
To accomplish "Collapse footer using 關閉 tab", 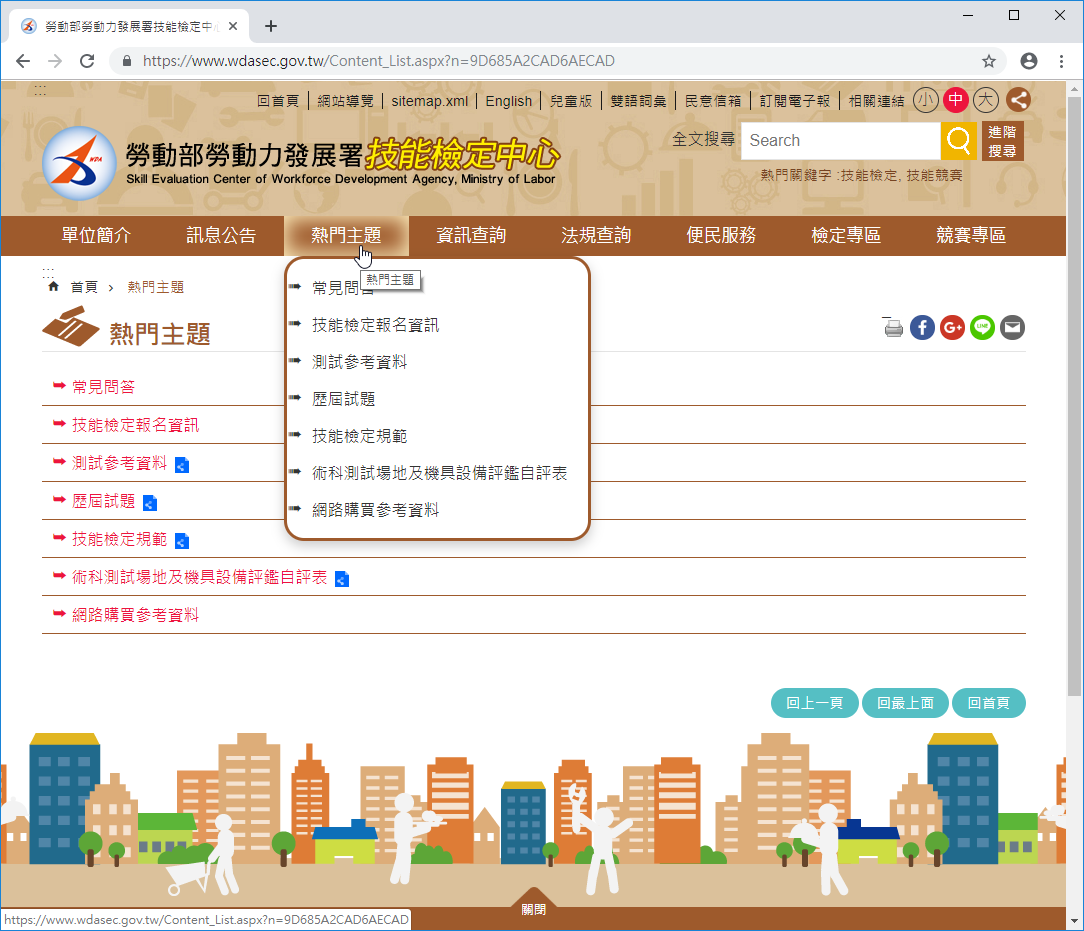I will tap(534, 909).
